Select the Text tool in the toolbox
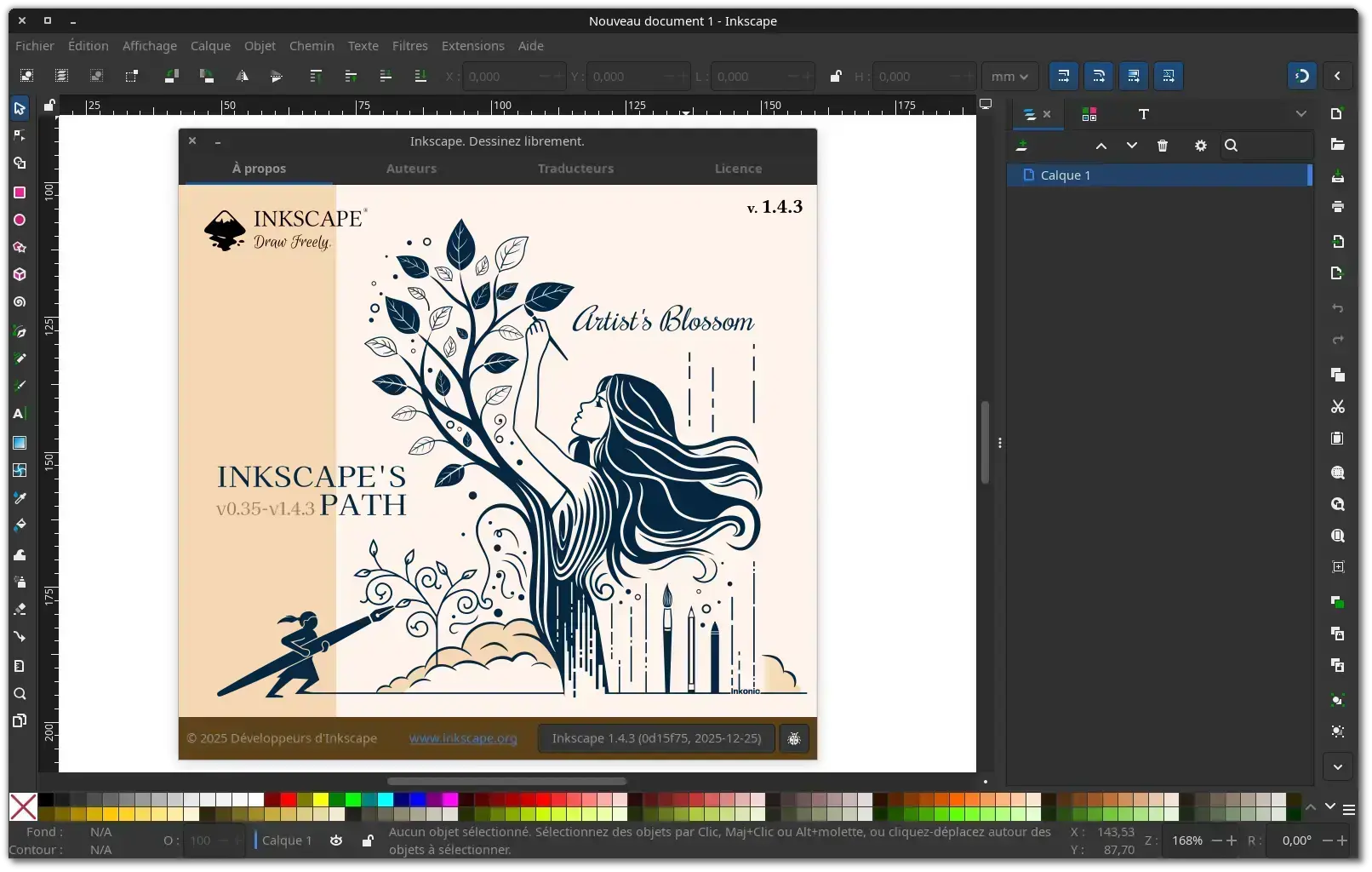Image resolution: width=1372 pixels, height=872 pixels. coord(20,415)
